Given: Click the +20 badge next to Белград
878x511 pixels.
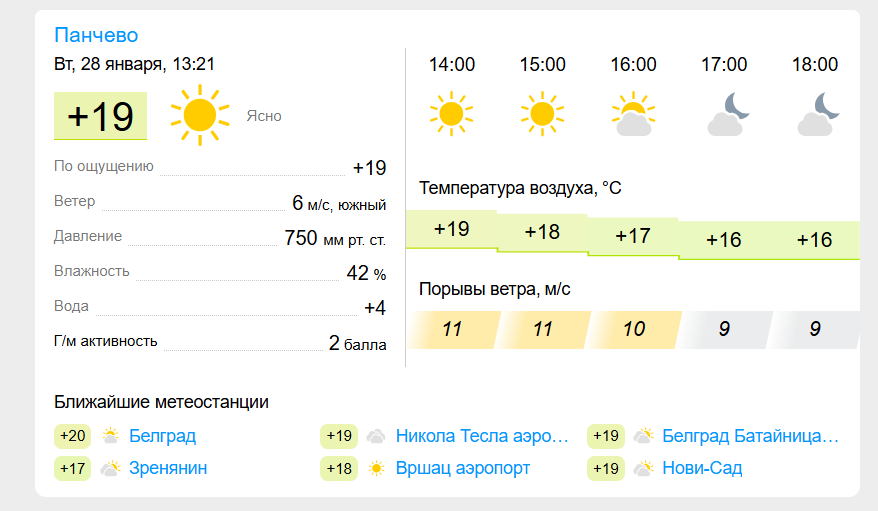Looking at the screenshot, I should tap(72, 436).
